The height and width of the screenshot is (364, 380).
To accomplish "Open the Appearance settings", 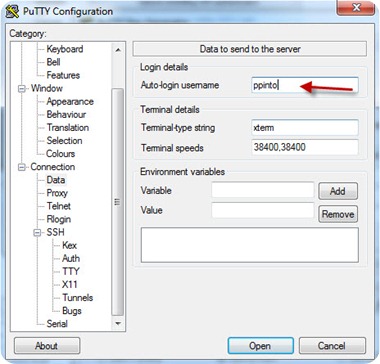I will [x=70, y=101].
